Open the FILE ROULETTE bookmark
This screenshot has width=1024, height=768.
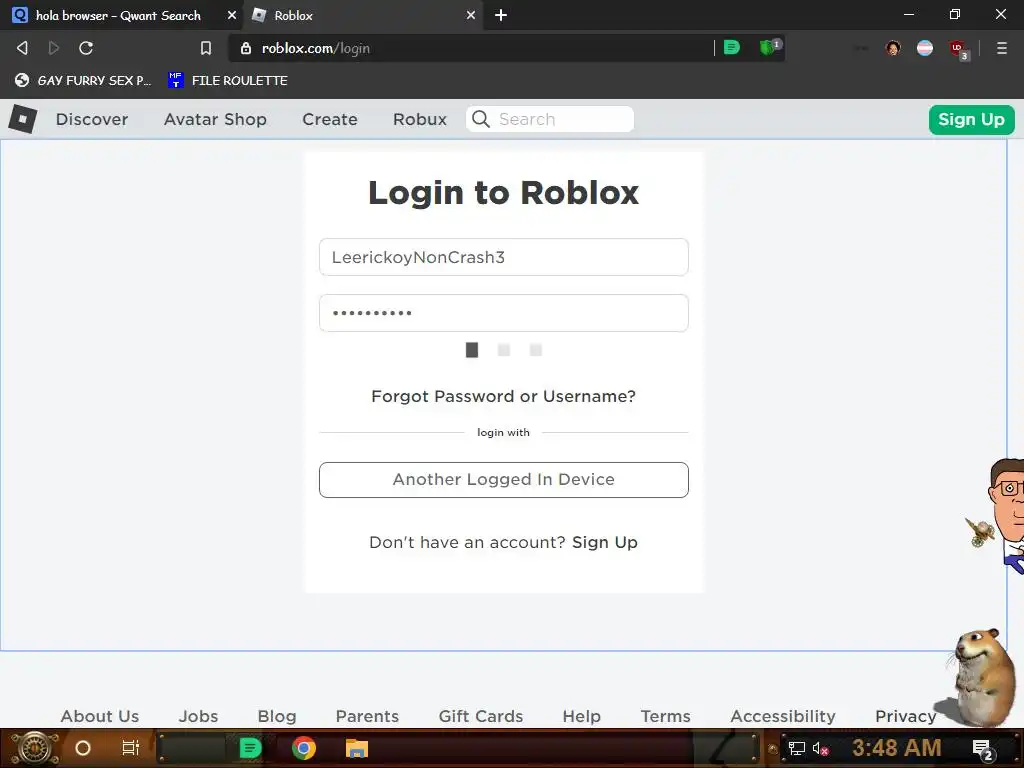tap(228, 80)
